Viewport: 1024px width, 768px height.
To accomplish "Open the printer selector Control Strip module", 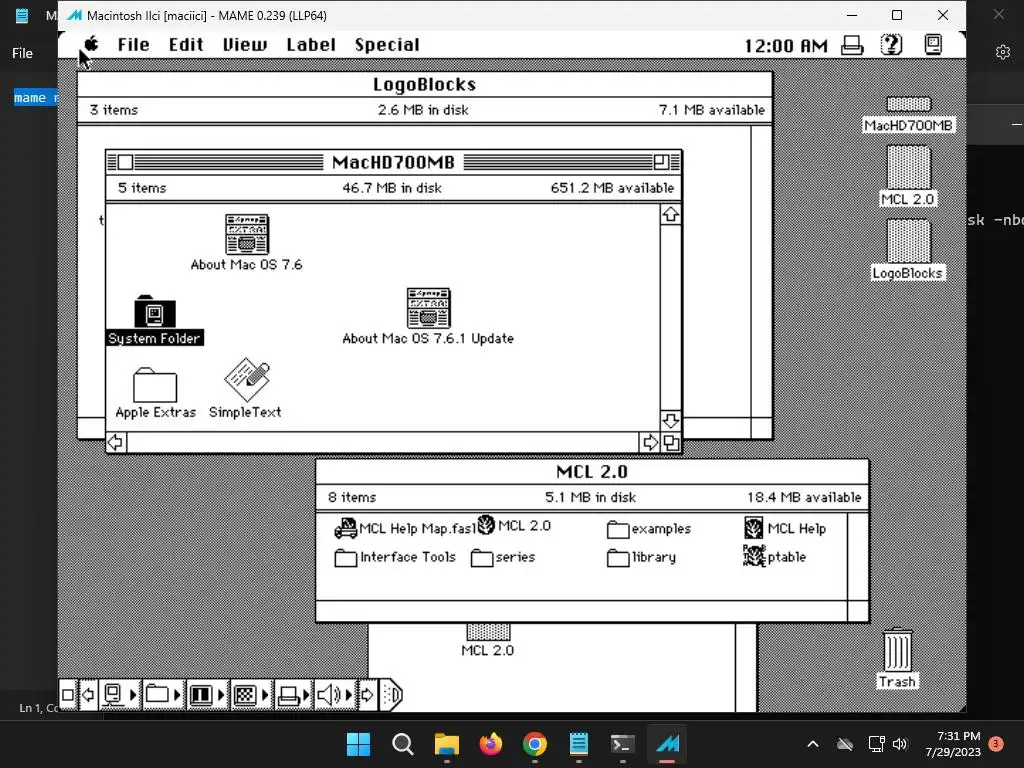I will [293, 695].
